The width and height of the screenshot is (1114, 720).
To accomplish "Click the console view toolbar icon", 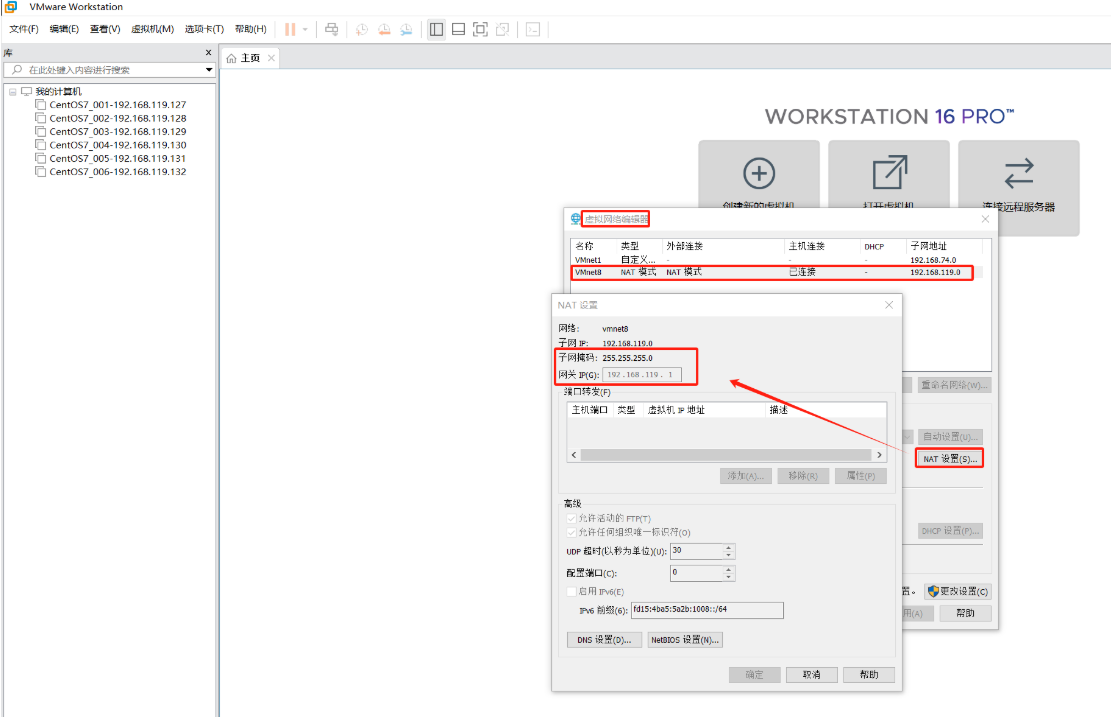I will pos(533,29).
